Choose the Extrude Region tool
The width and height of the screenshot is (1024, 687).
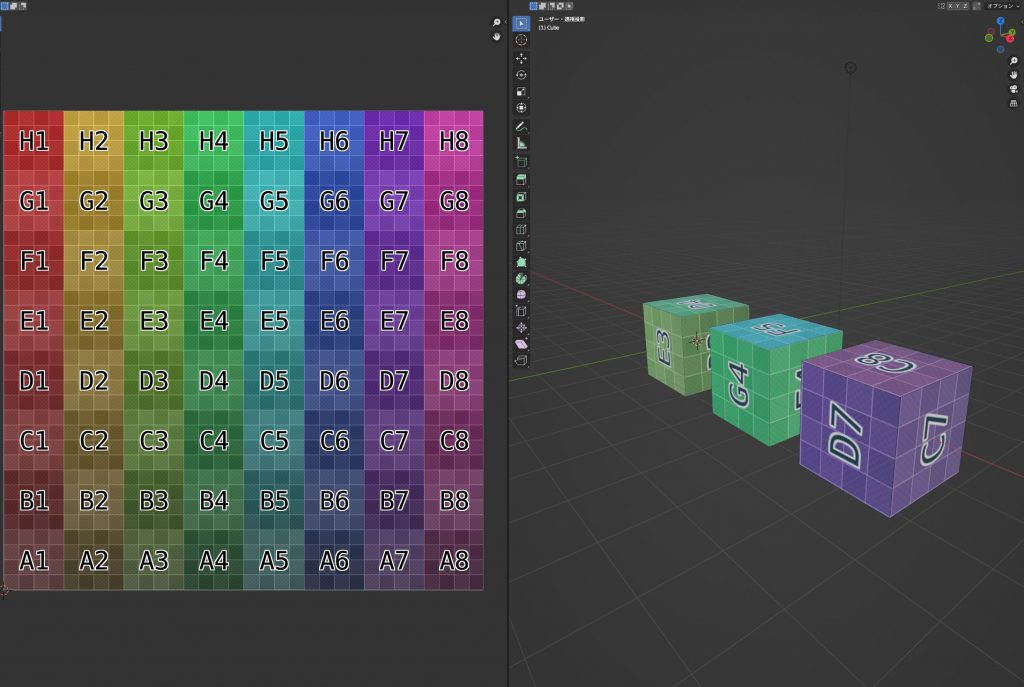click(519, 162)
